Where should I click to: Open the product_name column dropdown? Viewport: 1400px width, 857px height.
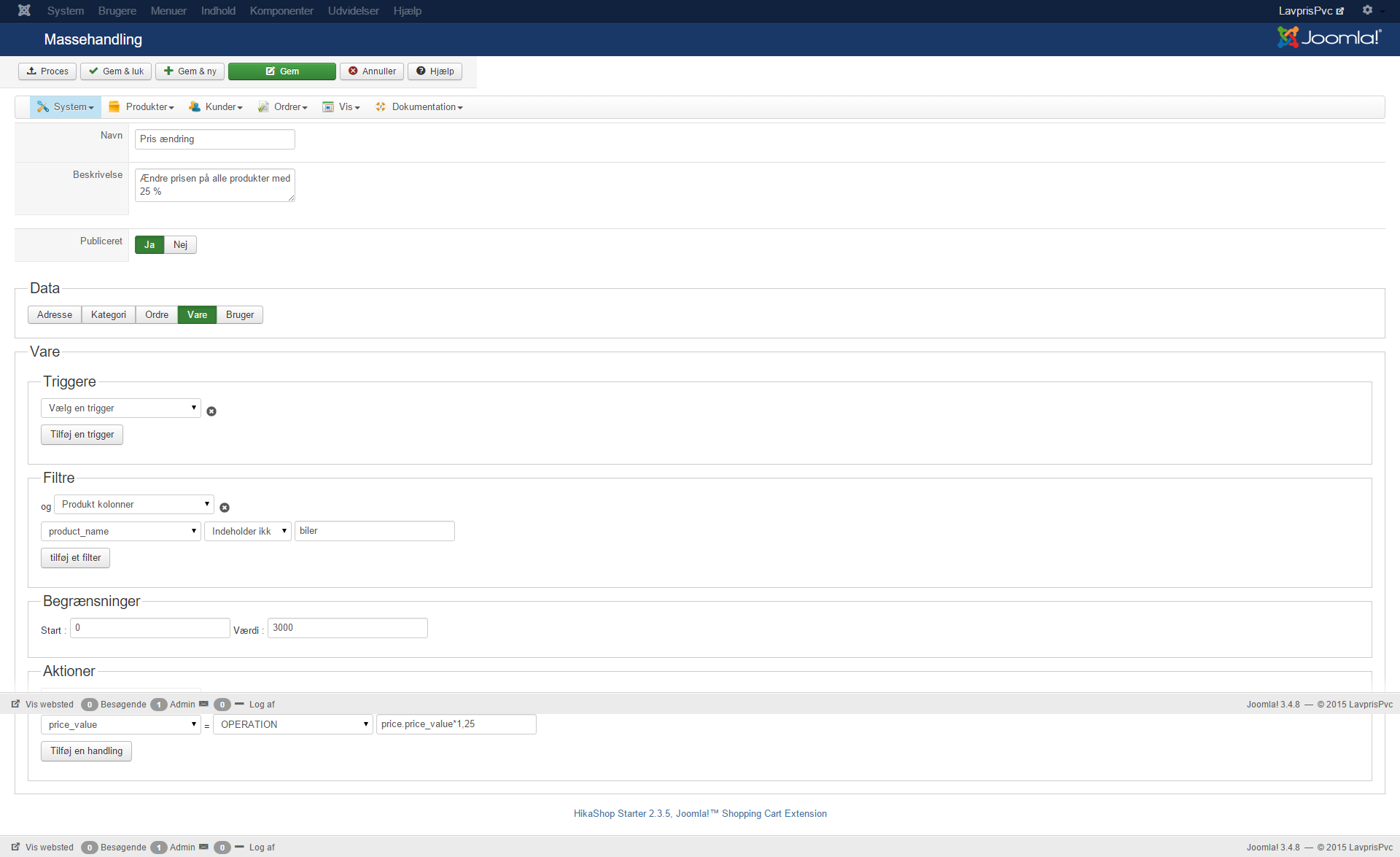pos(121,532)
